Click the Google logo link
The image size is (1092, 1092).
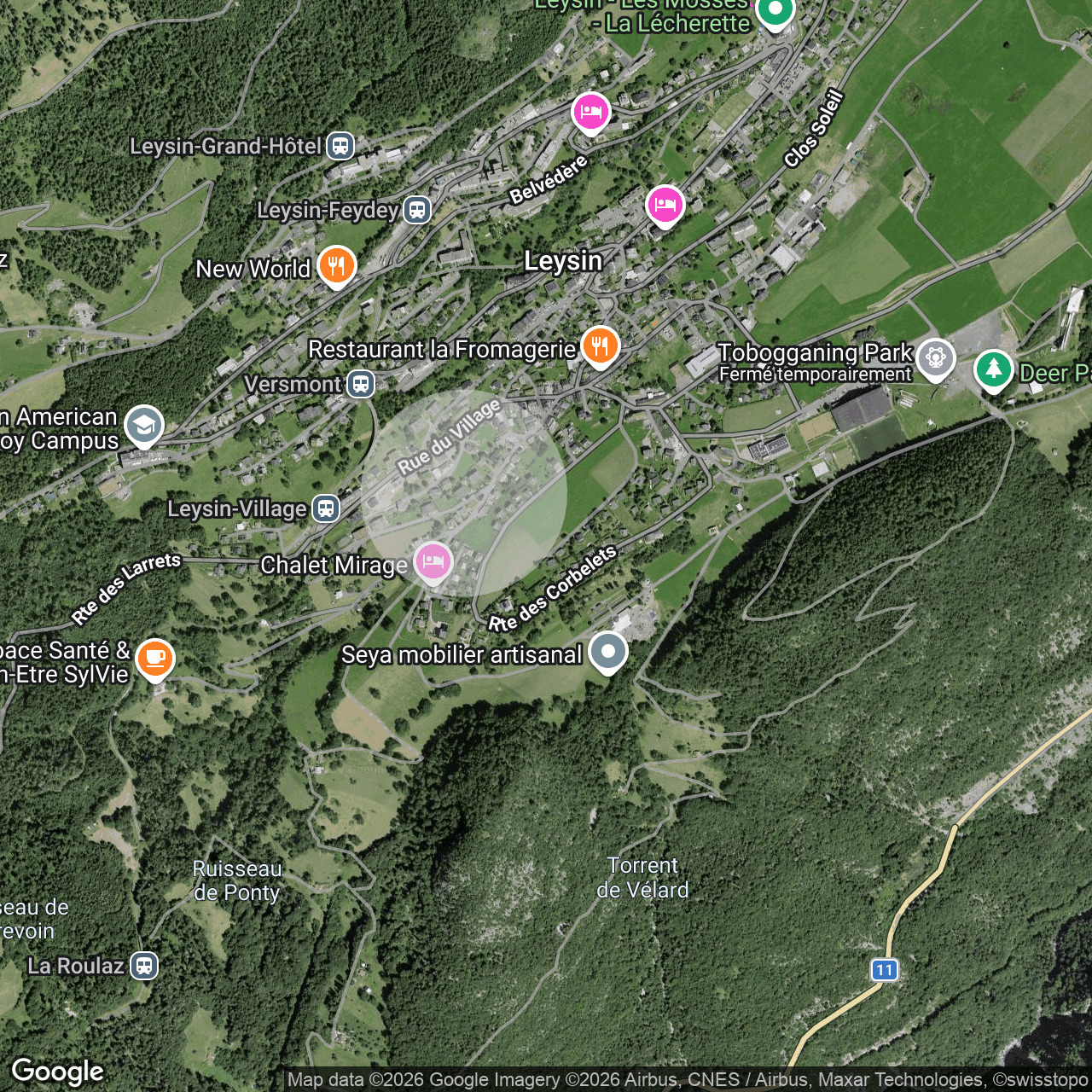point(58,1072)
